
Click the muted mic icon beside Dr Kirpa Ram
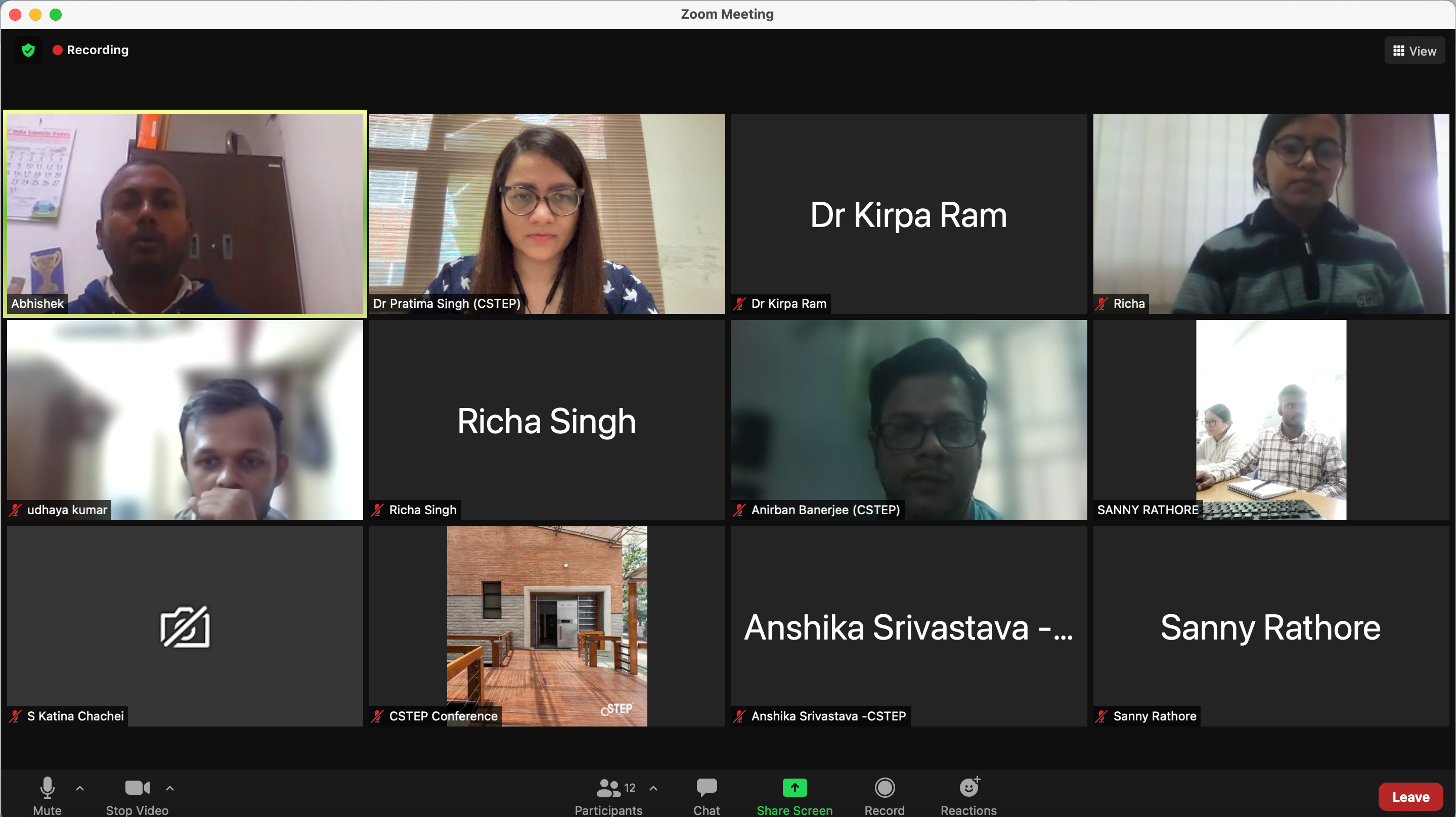point(739,304)
